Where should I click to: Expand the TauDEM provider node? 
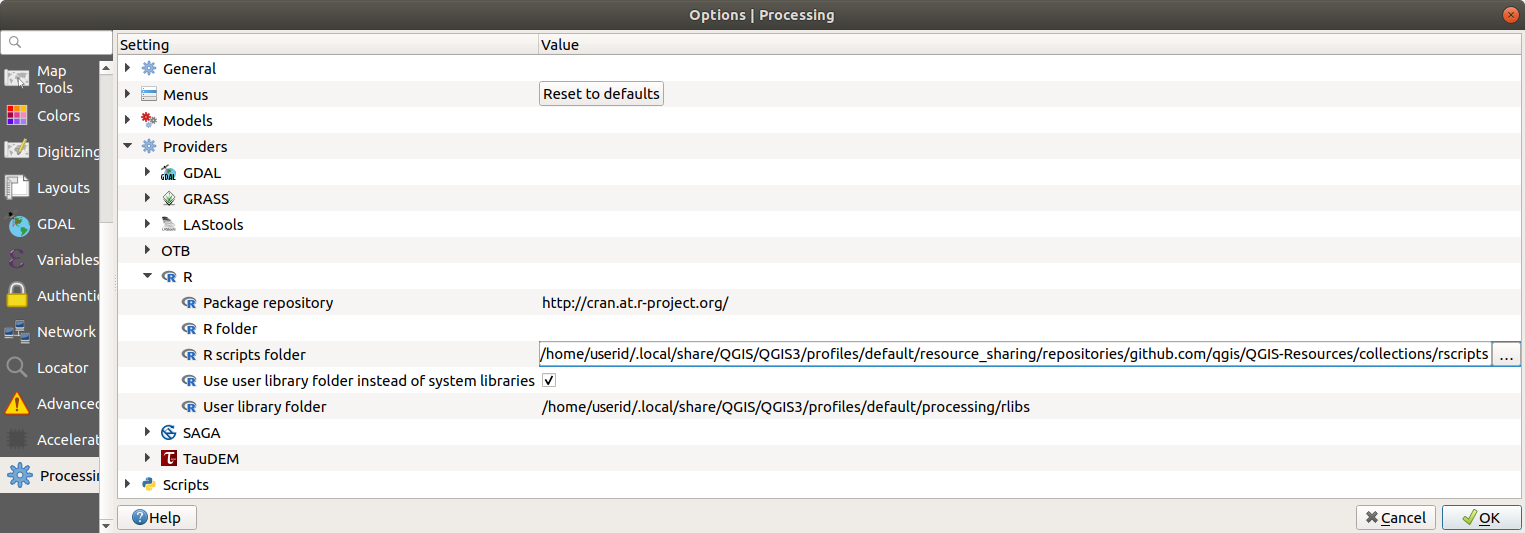pos(147,459)
